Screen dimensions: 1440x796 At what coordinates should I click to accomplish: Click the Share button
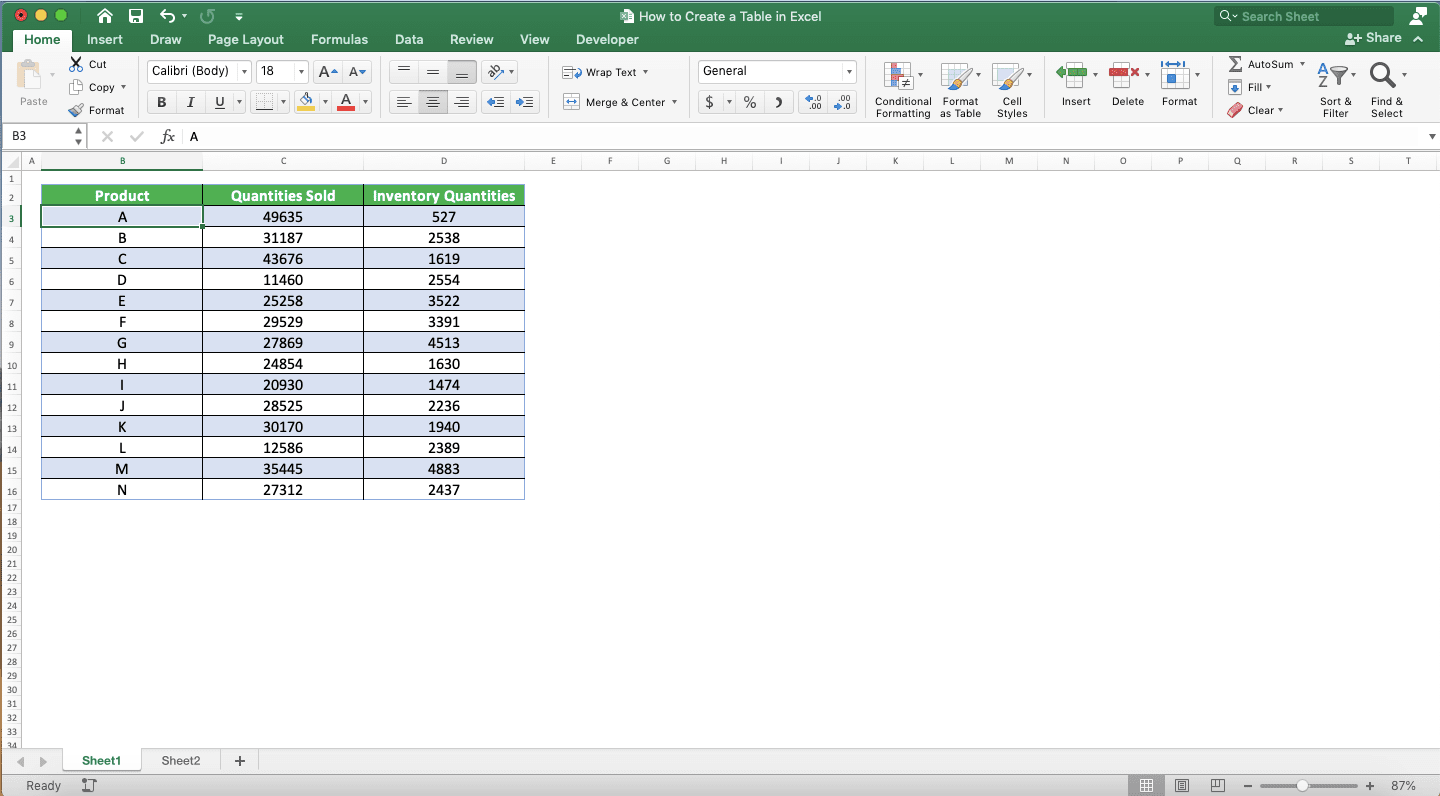tap(1373, 38)
